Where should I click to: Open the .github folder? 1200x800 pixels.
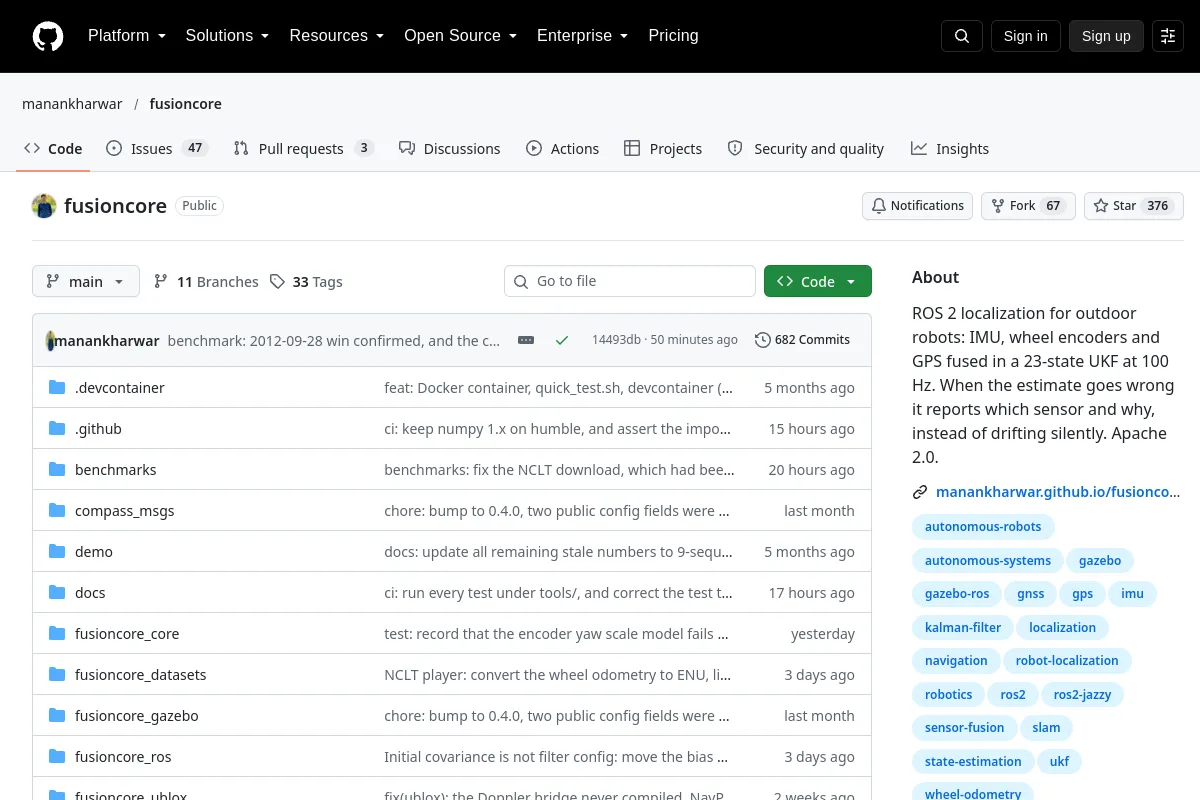tap(98, 429)
